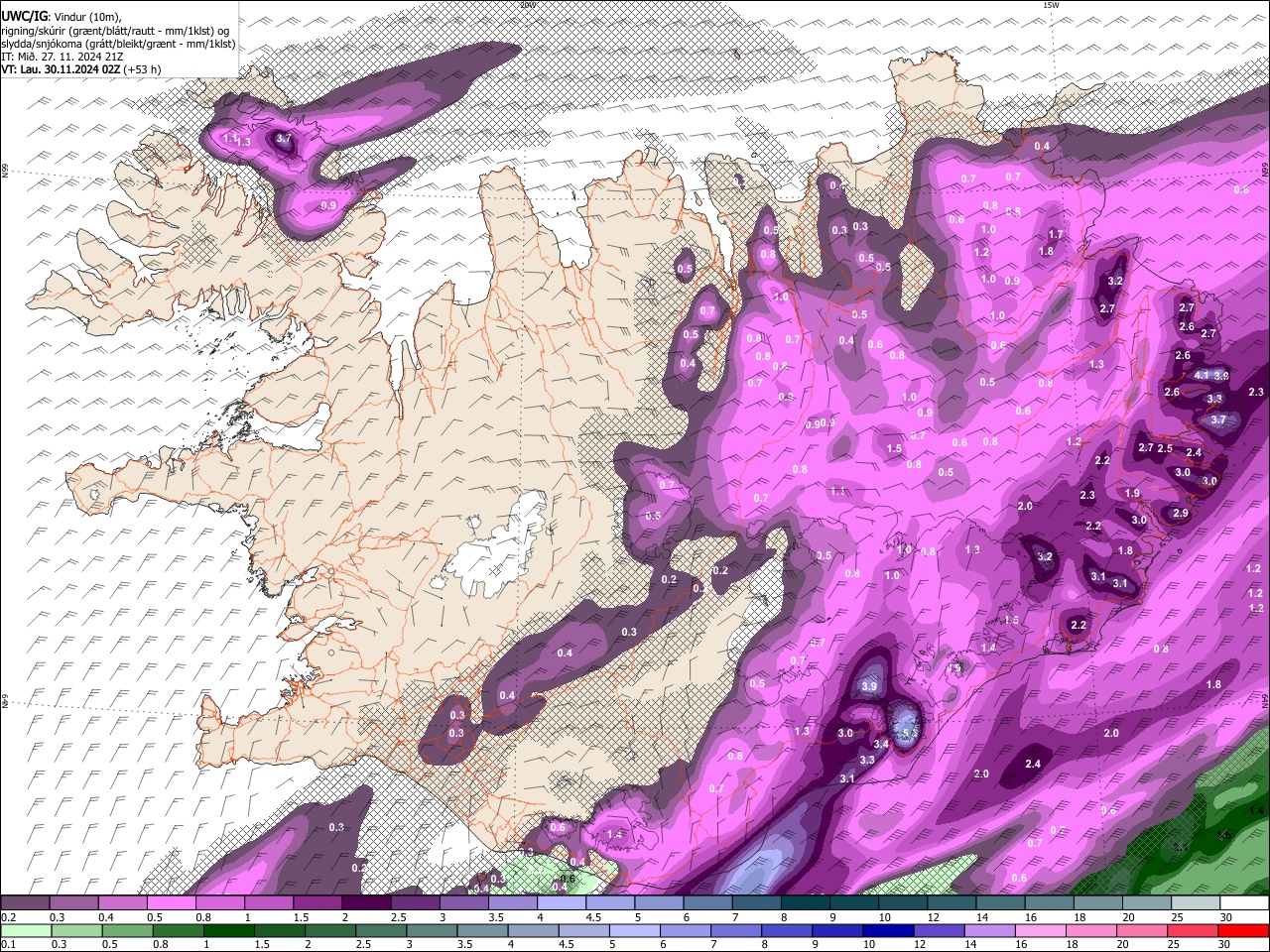Image resolution: width=1270 pixels, height=952 pixels.
Task: Click the "1.9" precipitation value on the map
Action: (1132, 493)
